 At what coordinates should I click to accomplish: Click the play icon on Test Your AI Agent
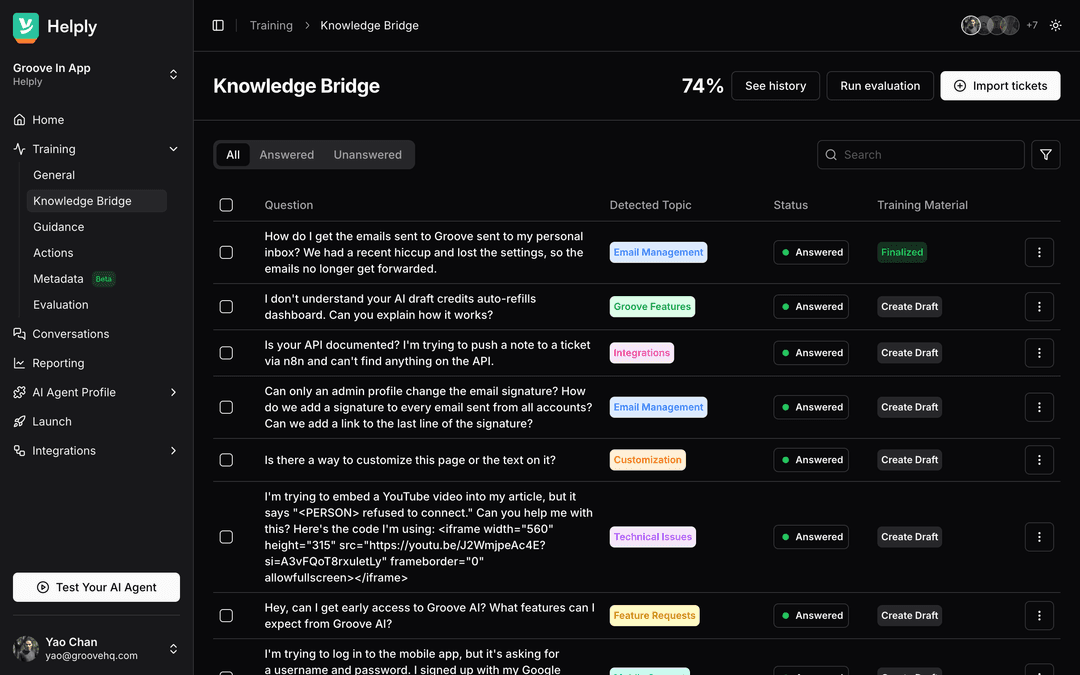click(43, 588)
